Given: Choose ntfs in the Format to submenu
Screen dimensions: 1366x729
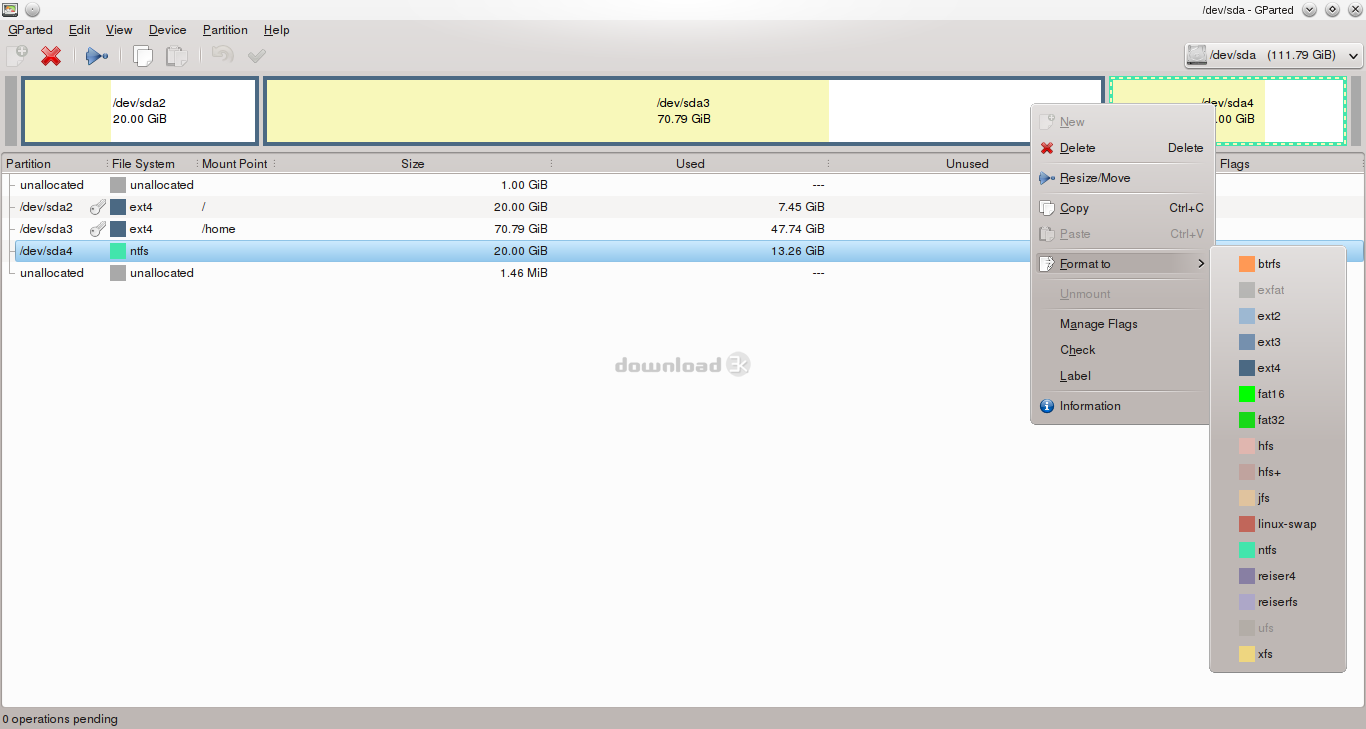Looking at the screenshot, I should click(x=1277, y=550).
